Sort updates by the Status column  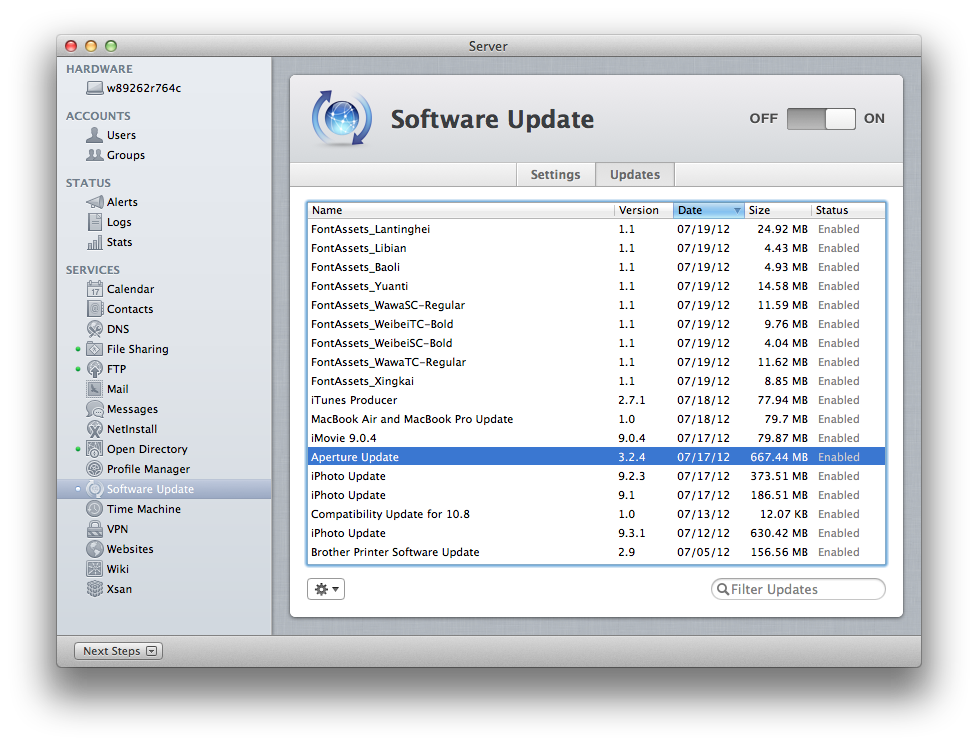click(848, 210)
